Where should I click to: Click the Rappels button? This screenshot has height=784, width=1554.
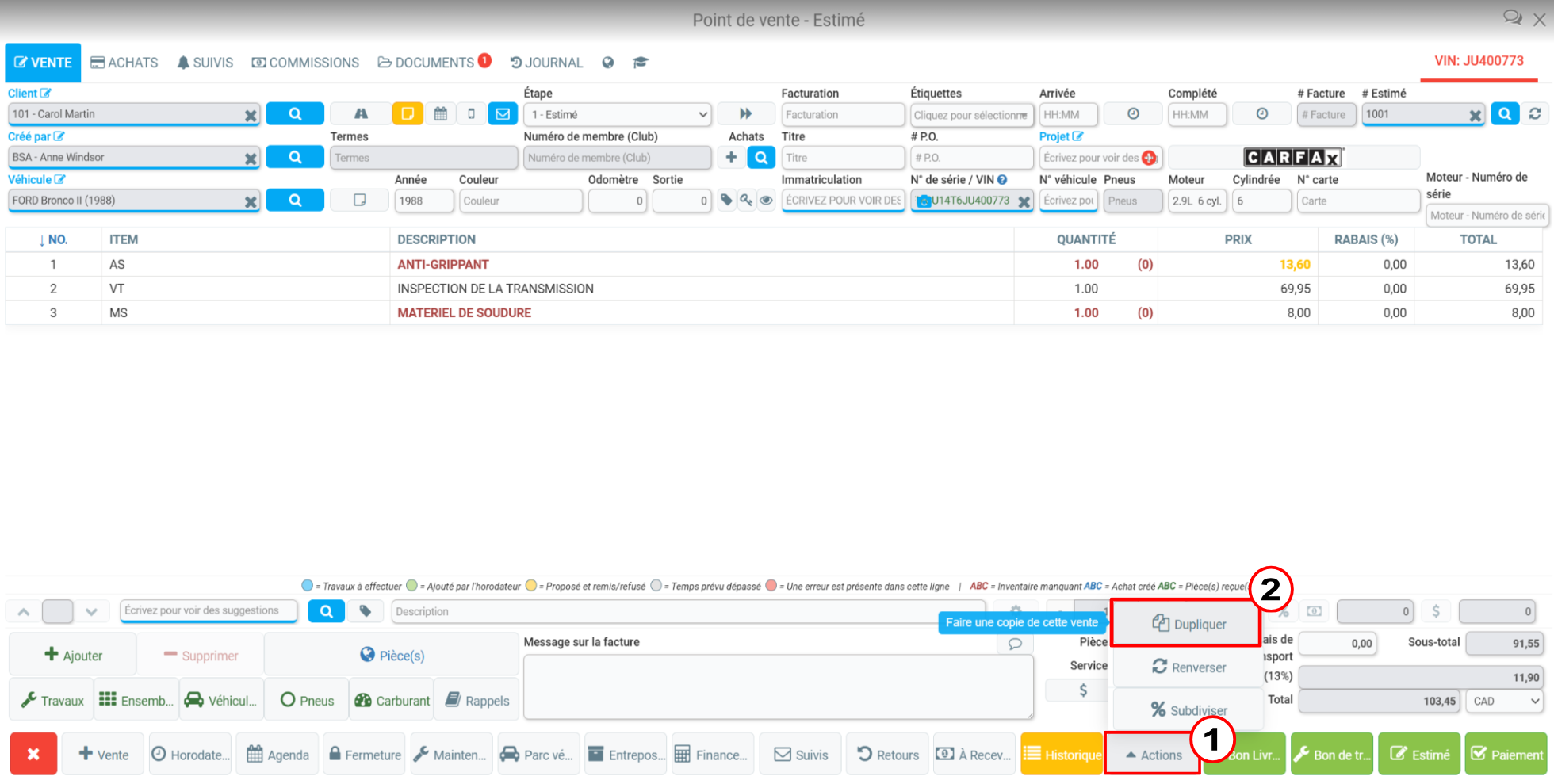coord(477,700)
